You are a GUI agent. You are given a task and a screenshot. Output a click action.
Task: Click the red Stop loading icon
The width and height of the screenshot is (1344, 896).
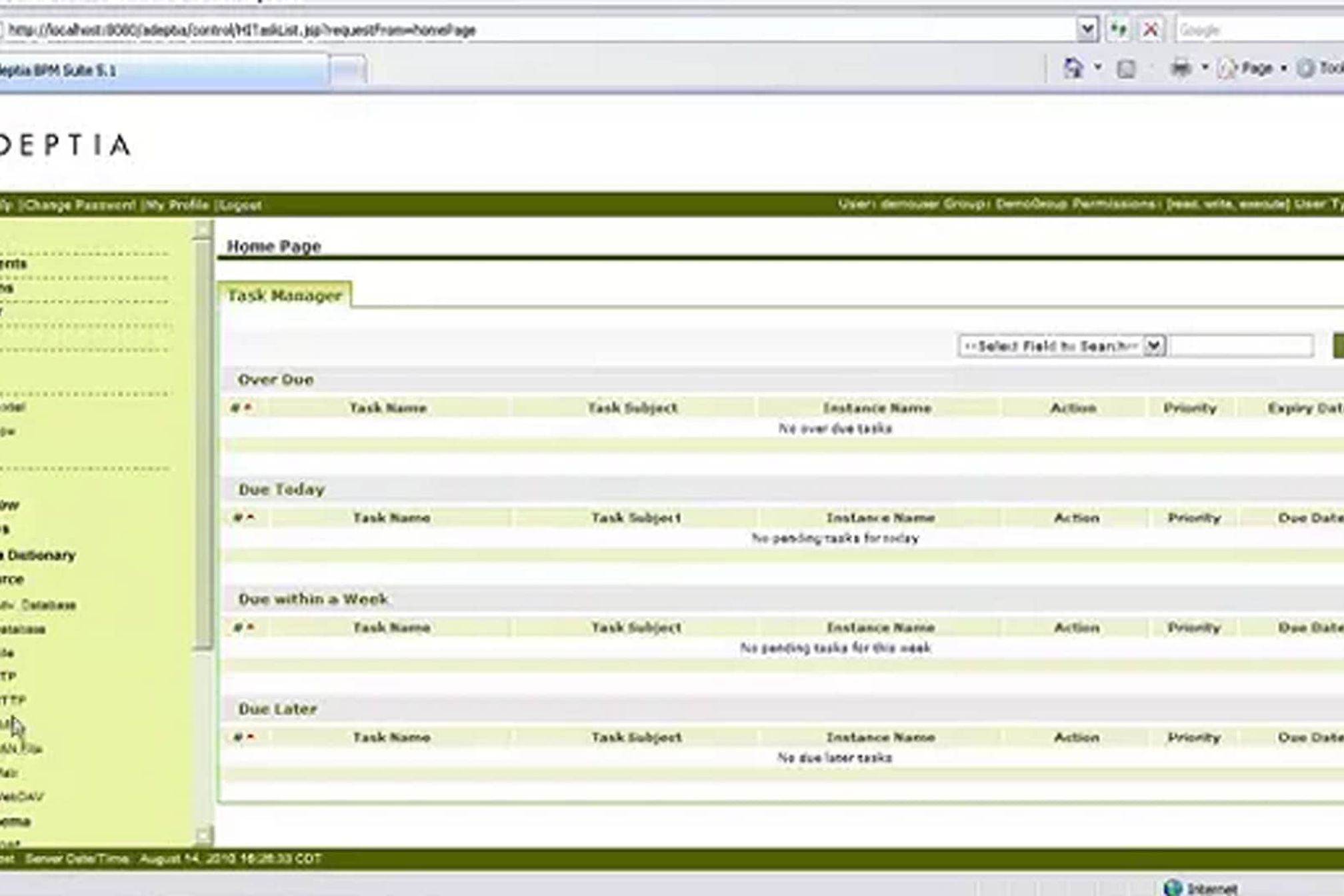(1151, 29)
